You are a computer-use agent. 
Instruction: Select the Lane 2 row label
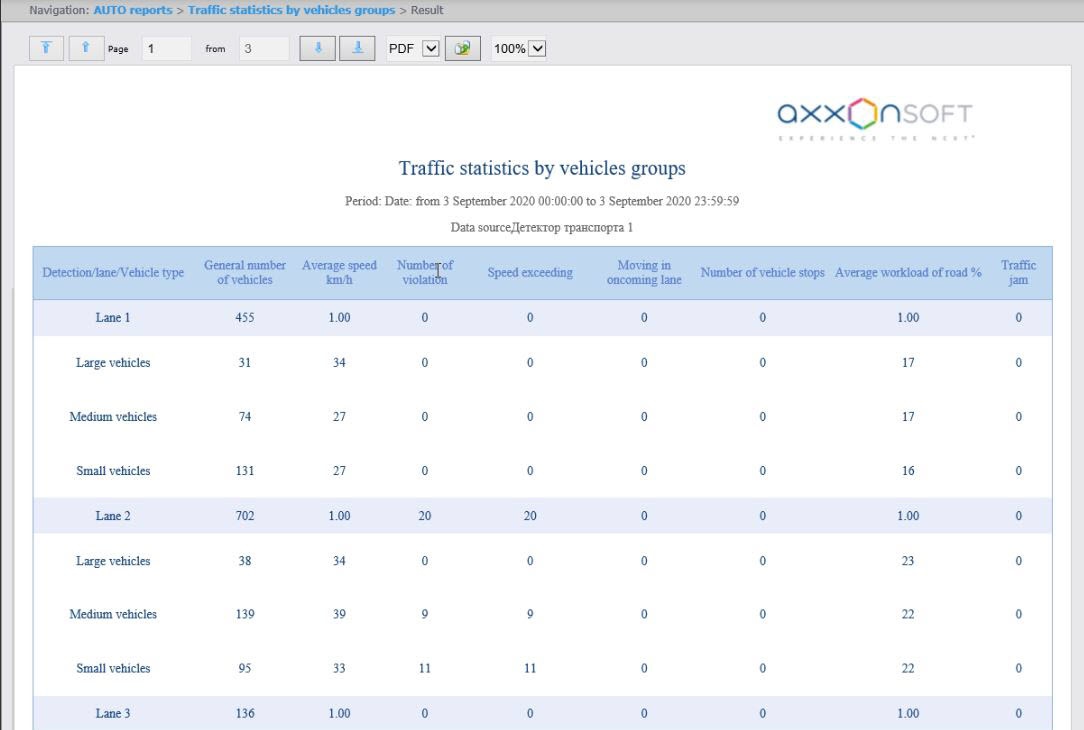coord(113,516)
